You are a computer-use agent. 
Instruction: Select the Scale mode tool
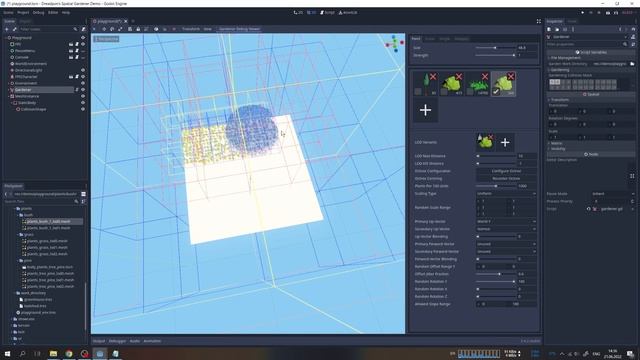[x=120, y=29]
